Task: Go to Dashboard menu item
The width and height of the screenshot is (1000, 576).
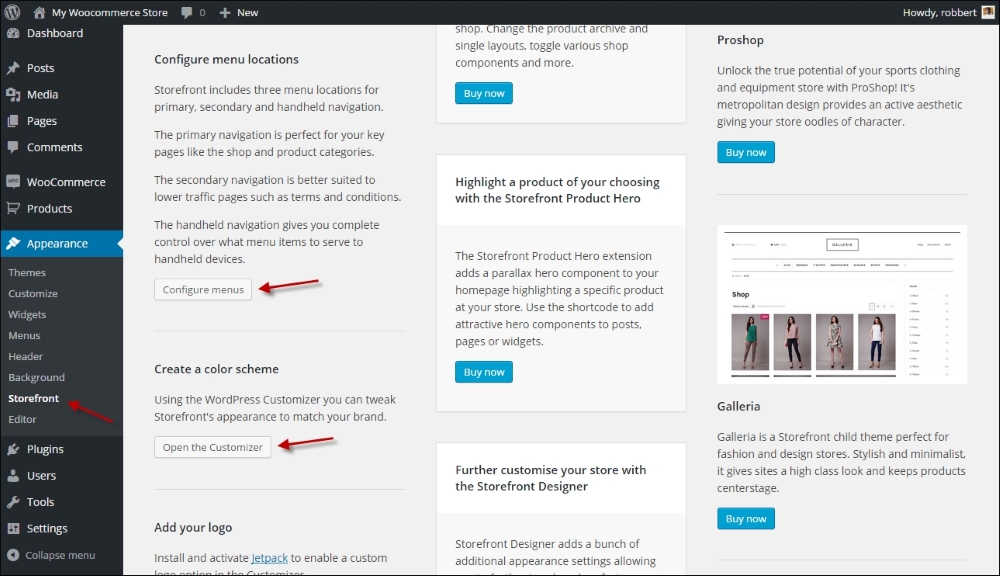Action: coord(55,33)
